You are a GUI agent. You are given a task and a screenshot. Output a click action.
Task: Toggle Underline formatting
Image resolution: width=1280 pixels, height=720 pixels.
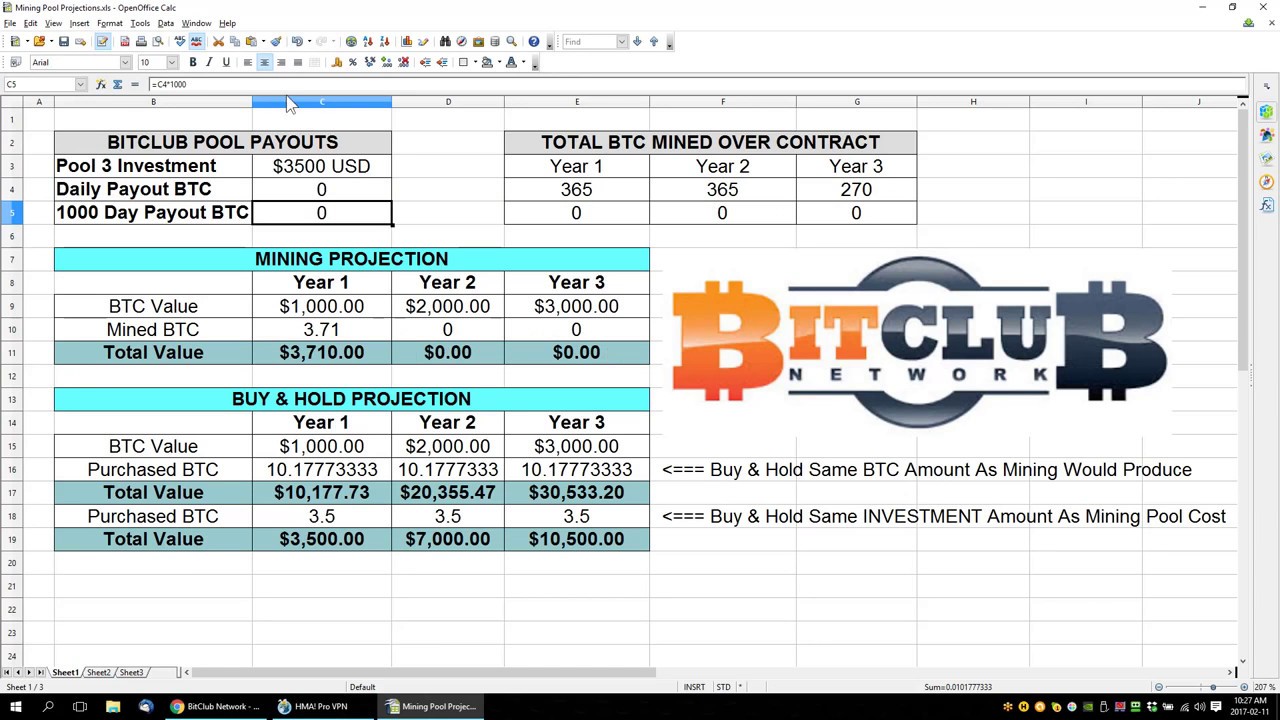point(226,62)
